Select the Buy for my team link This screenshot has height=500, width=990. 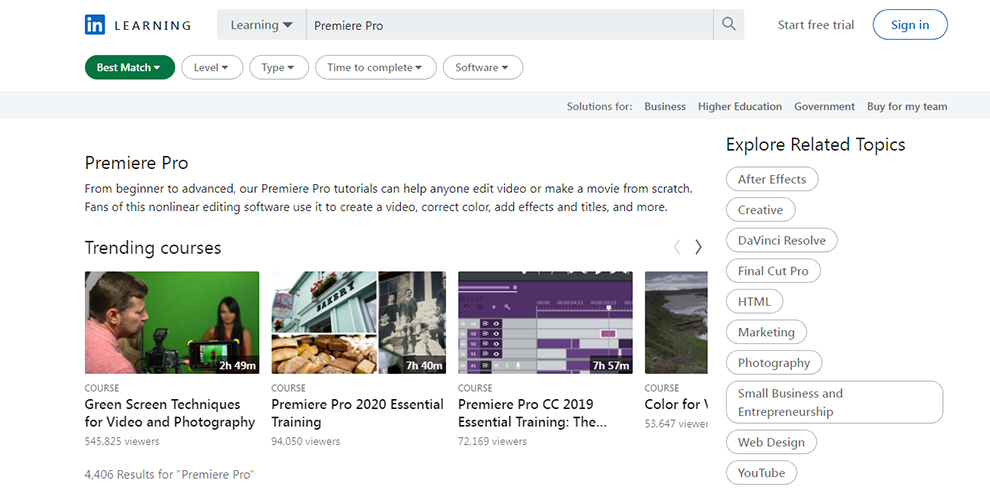907,107
